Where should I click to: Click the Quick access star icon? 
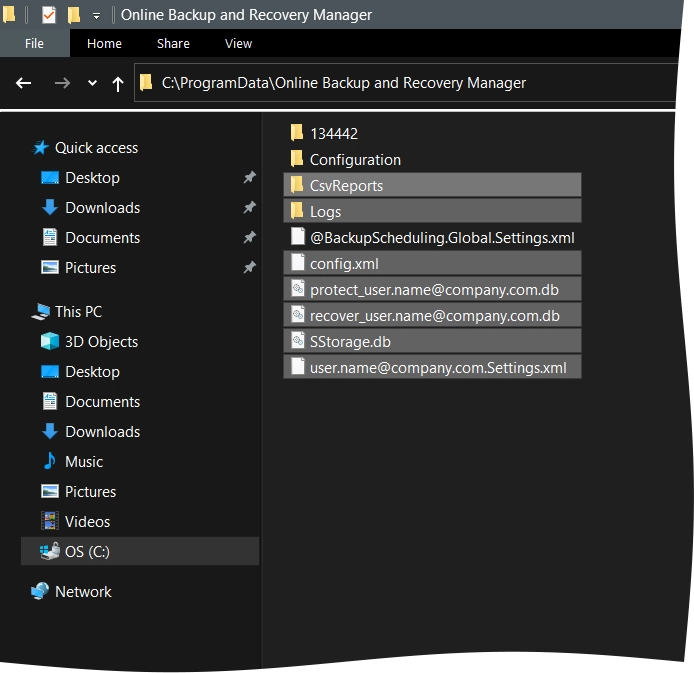[x=41, y=148]
